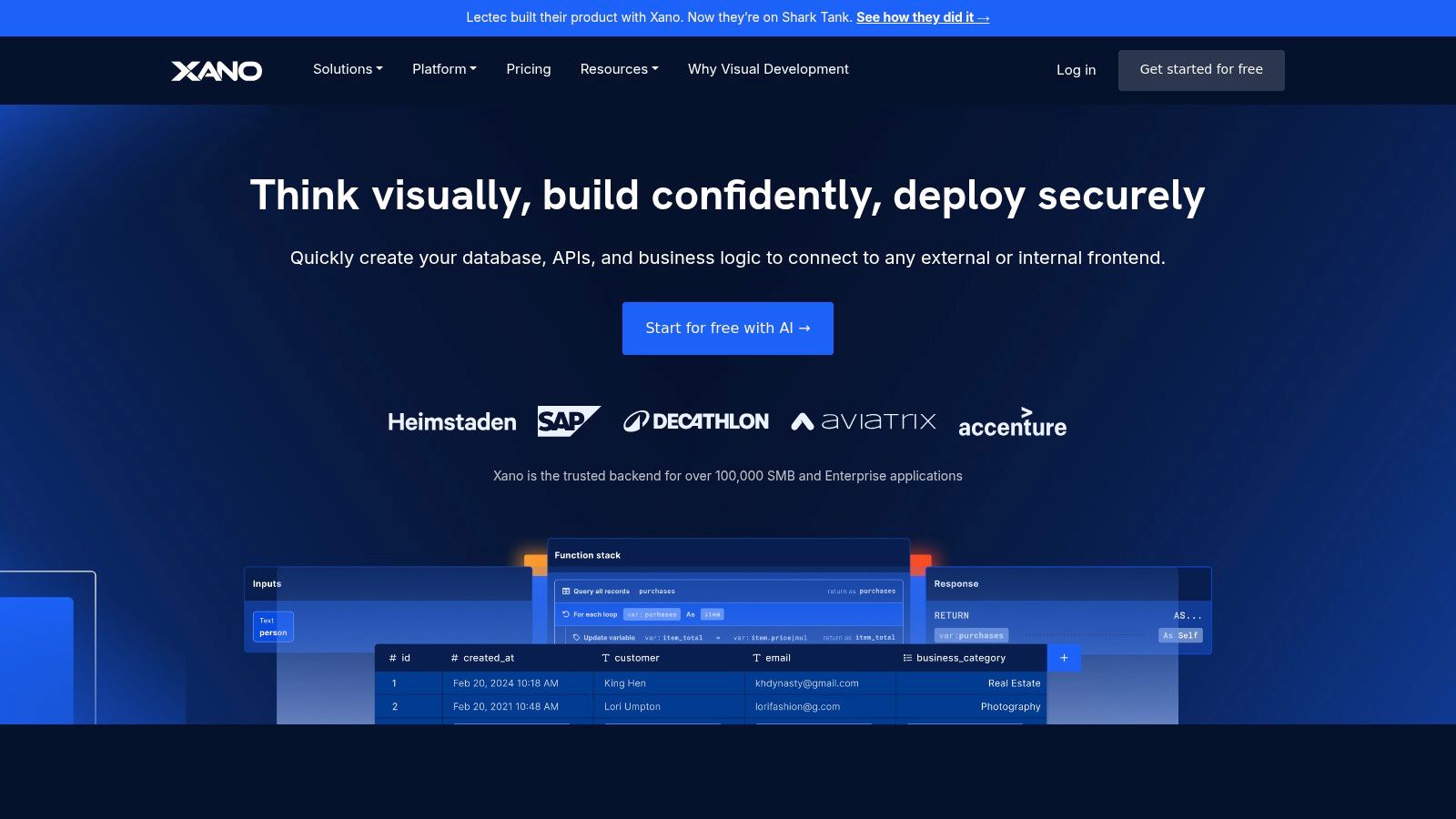
Task: Click the SAP logo
Action: click(x=568, y=421)
